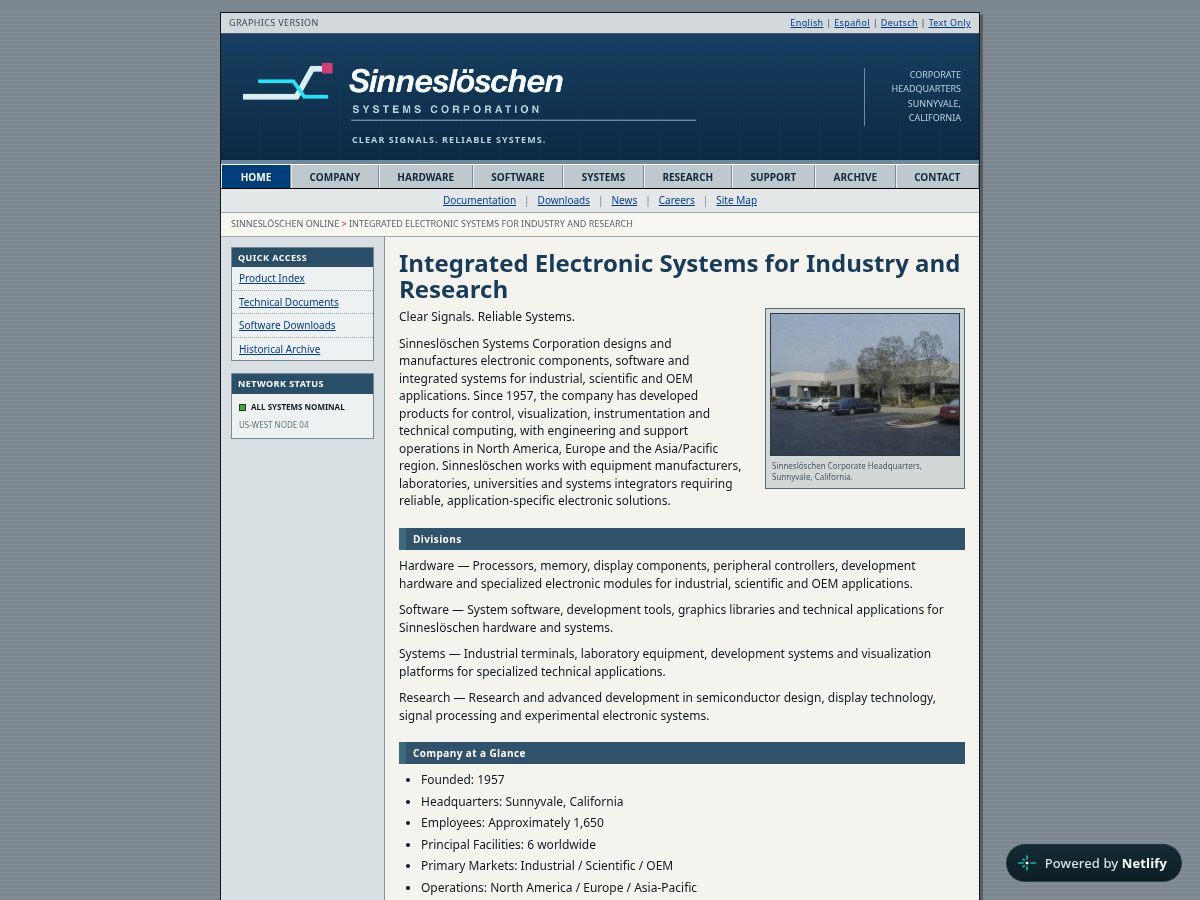
Task: Open the Text Only version link
Action: tap(950, 23)
